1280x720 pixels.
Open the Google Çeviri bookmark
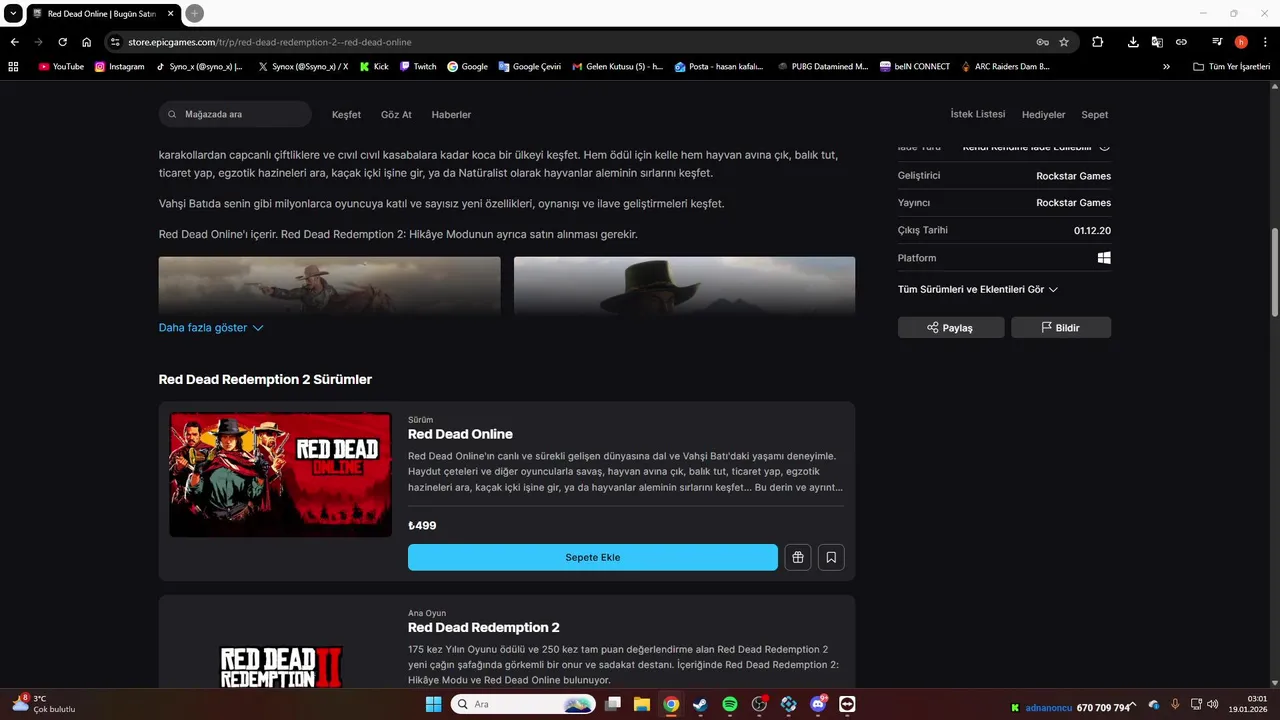(x=528, y=67)
